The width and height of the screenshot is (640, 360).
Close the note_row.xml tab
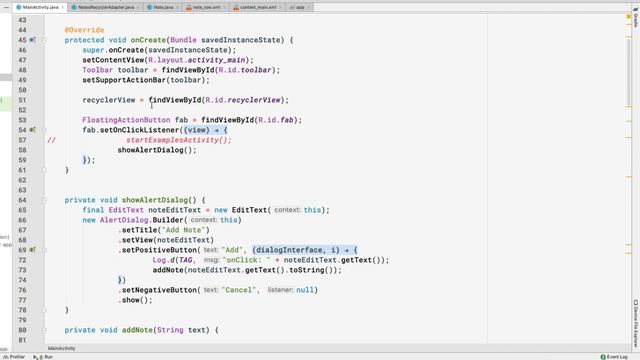point(225,7)
